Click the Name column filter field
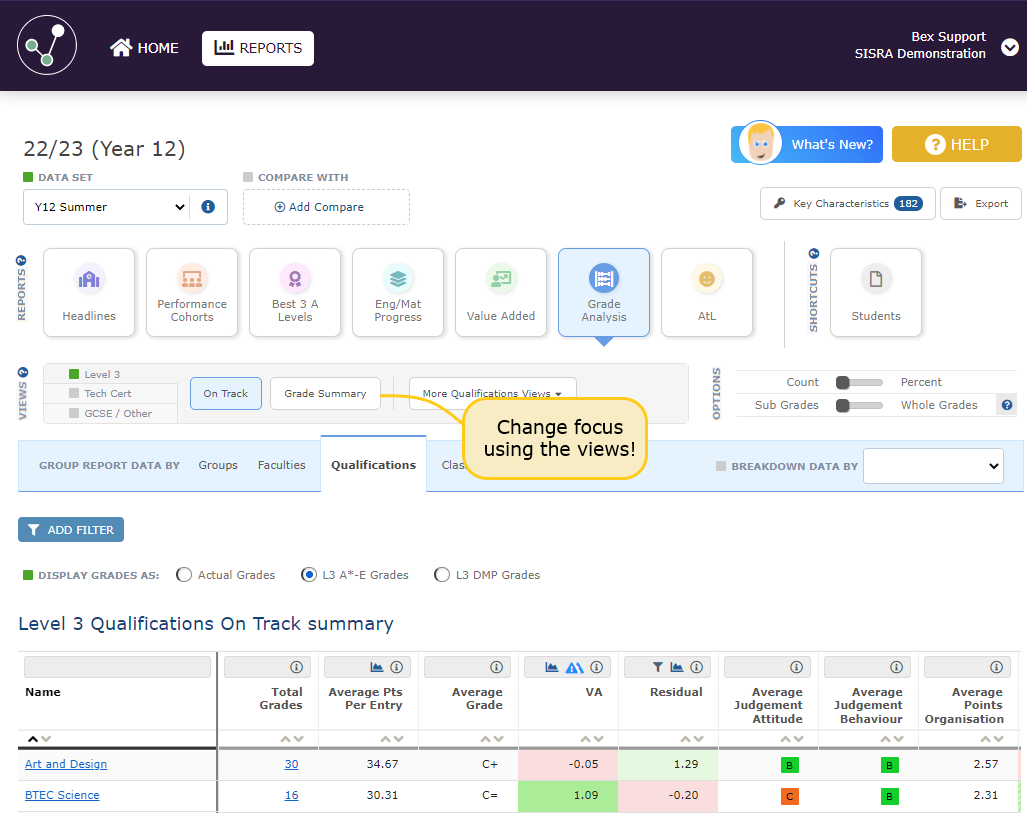Viewport: 1027px width, 813px height. (x=117, y=667)
